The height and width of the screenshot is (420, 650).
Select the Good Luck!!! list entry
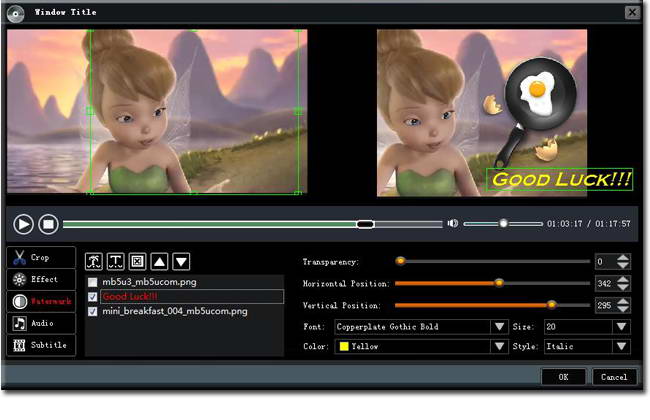pos(192,296)
